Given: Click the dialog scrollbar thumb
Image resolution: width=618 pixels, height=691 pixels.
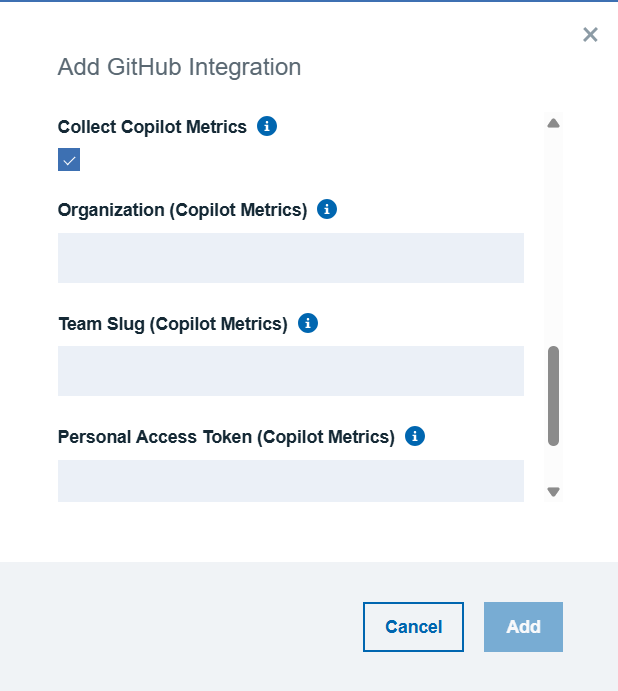Looking at the screenshot, I should (x=553, y=395).
